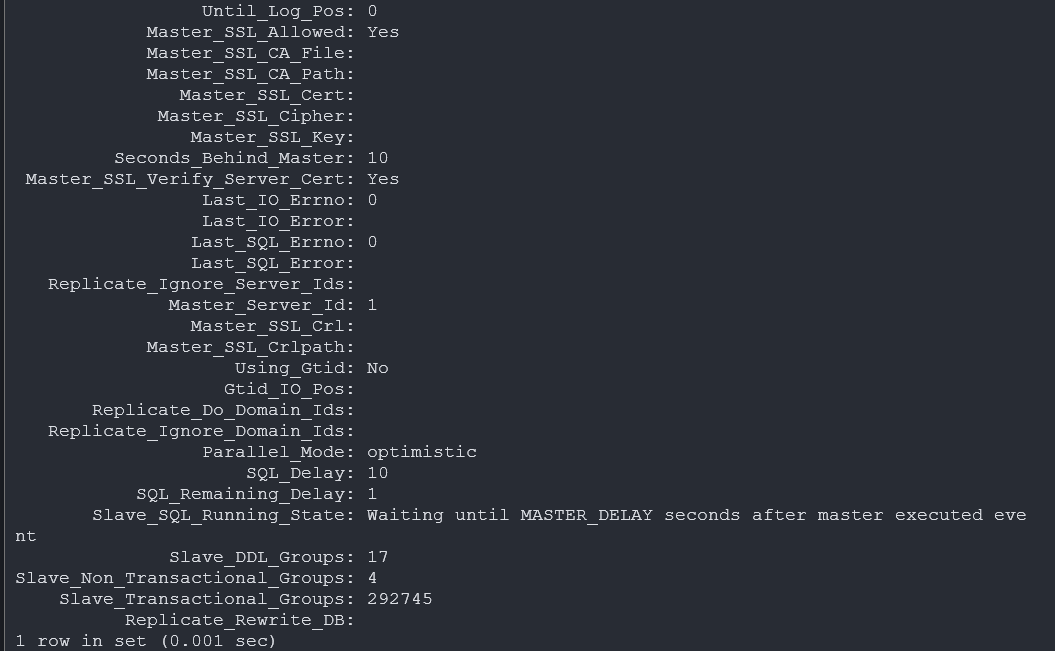Image resolution: width=1055 pixels, height=651 pixels.
Task: Click the MASTER_DELAY word in running state
Action: tap(586, 515)
